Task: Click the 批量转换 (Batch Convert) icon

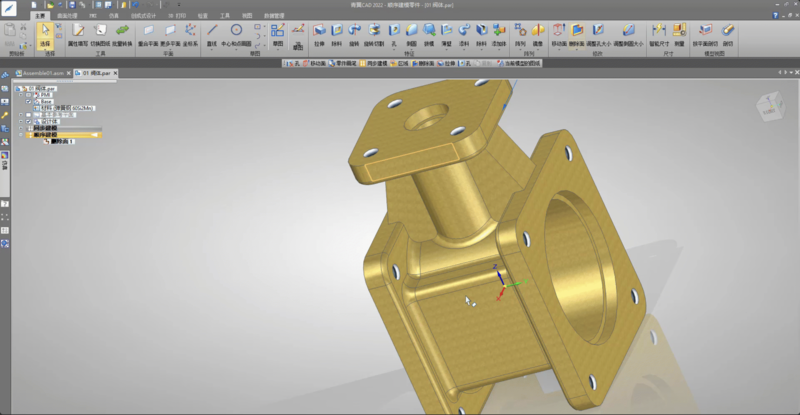Action: pyautogui.click(x=122, y=34)
